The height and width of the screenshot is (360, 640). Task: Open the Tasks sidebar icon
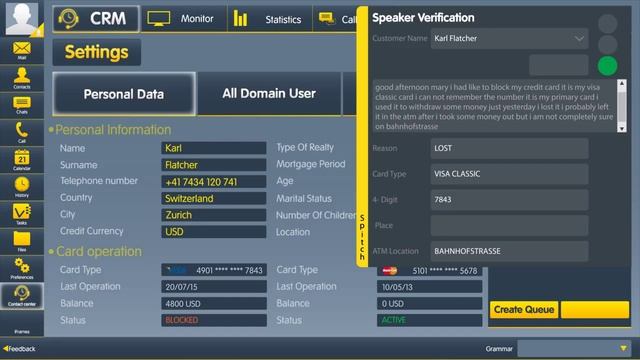pyautogui.click(x=22, y=214)
